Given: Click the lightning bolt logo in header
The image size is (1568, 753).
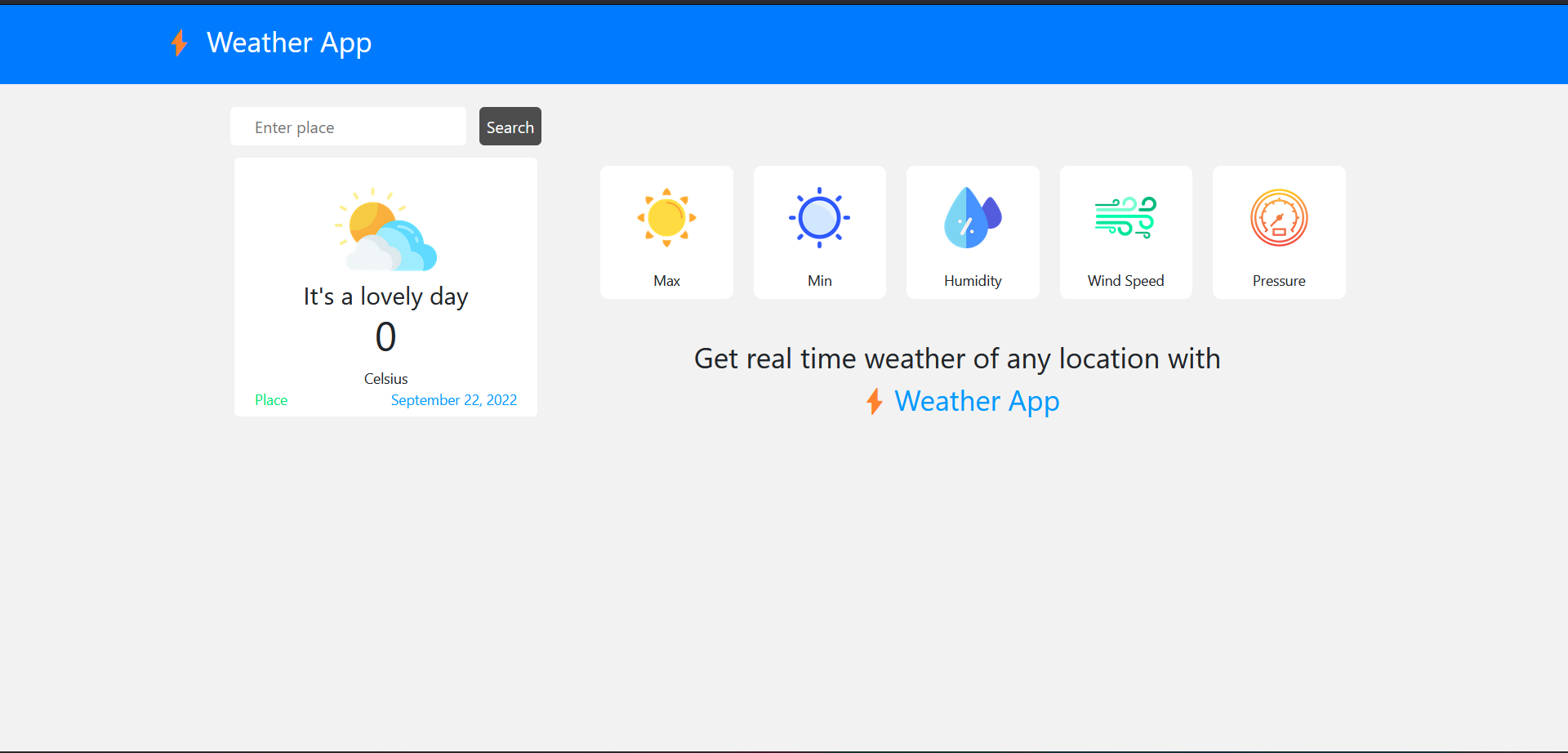Looking at the screenshot, I should 180,42.
